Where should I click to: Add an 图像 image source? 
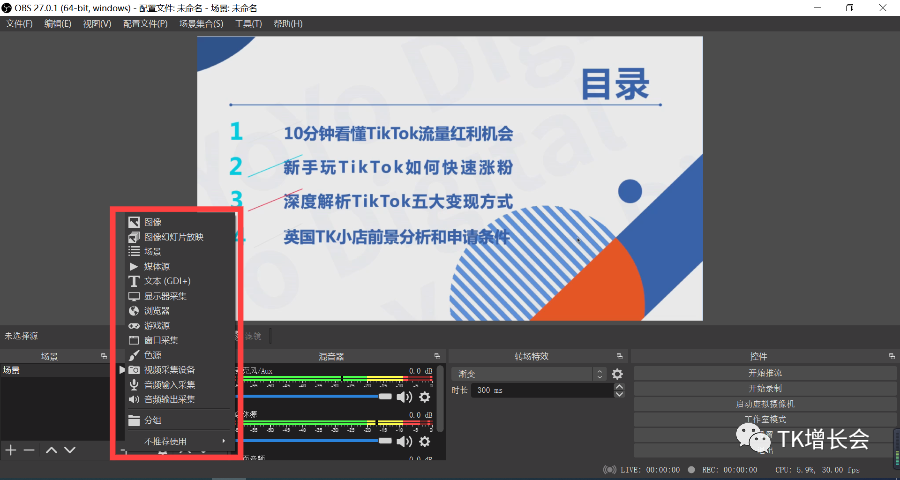click(x=179, y=222)
